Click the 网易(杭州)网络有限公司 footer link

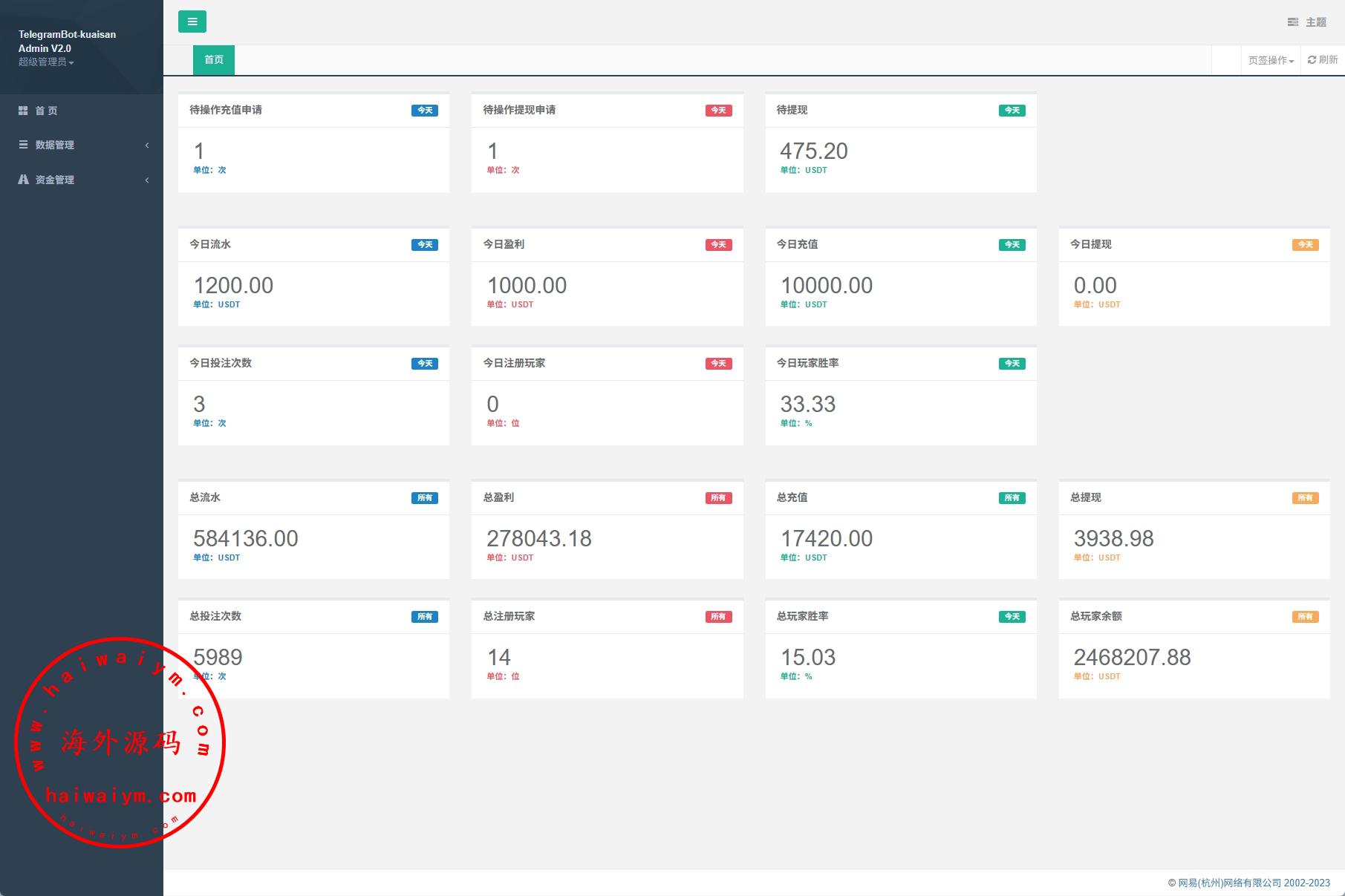[x=1229, y=883]
